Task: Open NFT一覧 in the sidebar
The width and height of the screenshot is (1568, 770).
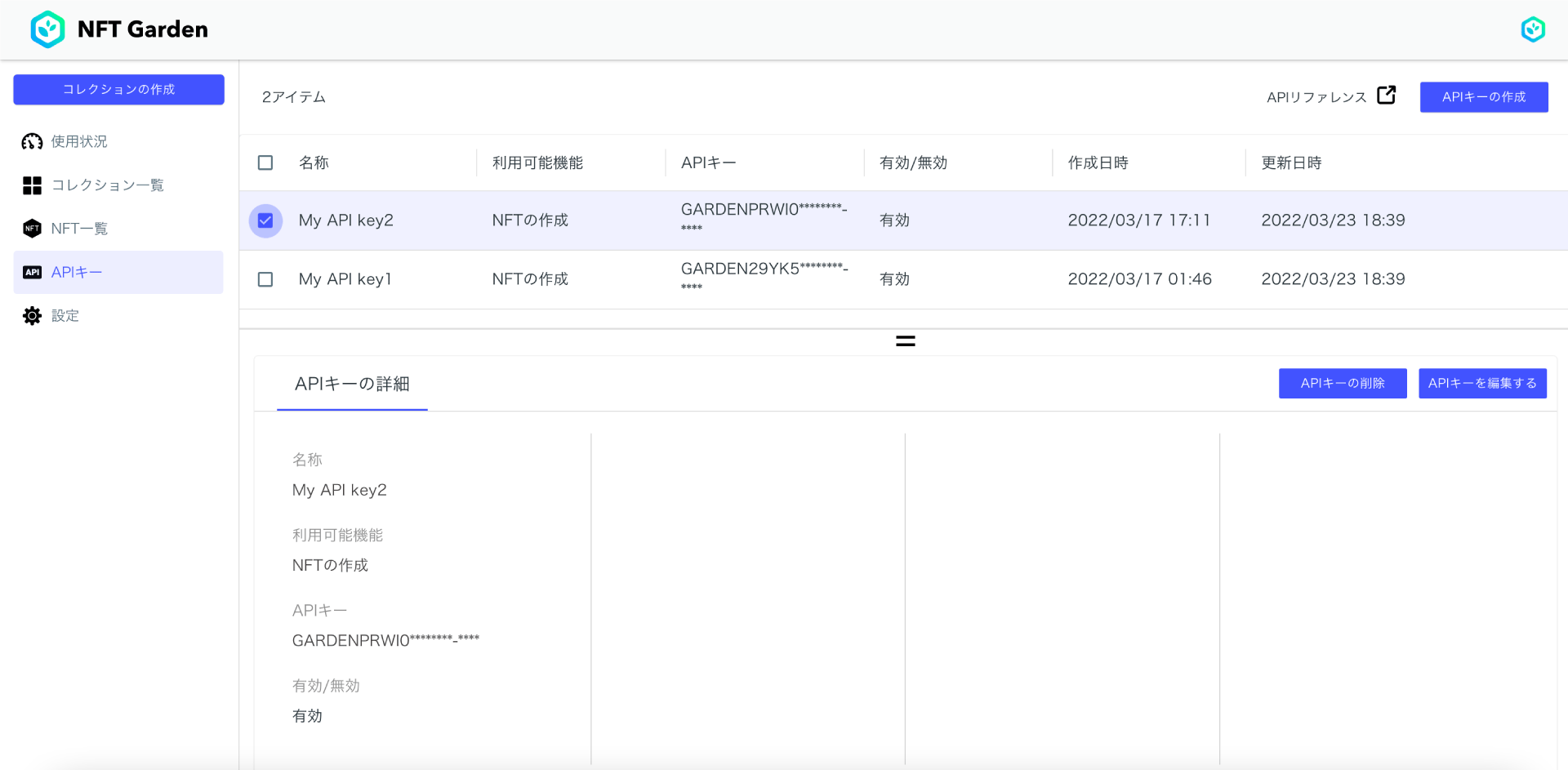Action: point(79,229)
